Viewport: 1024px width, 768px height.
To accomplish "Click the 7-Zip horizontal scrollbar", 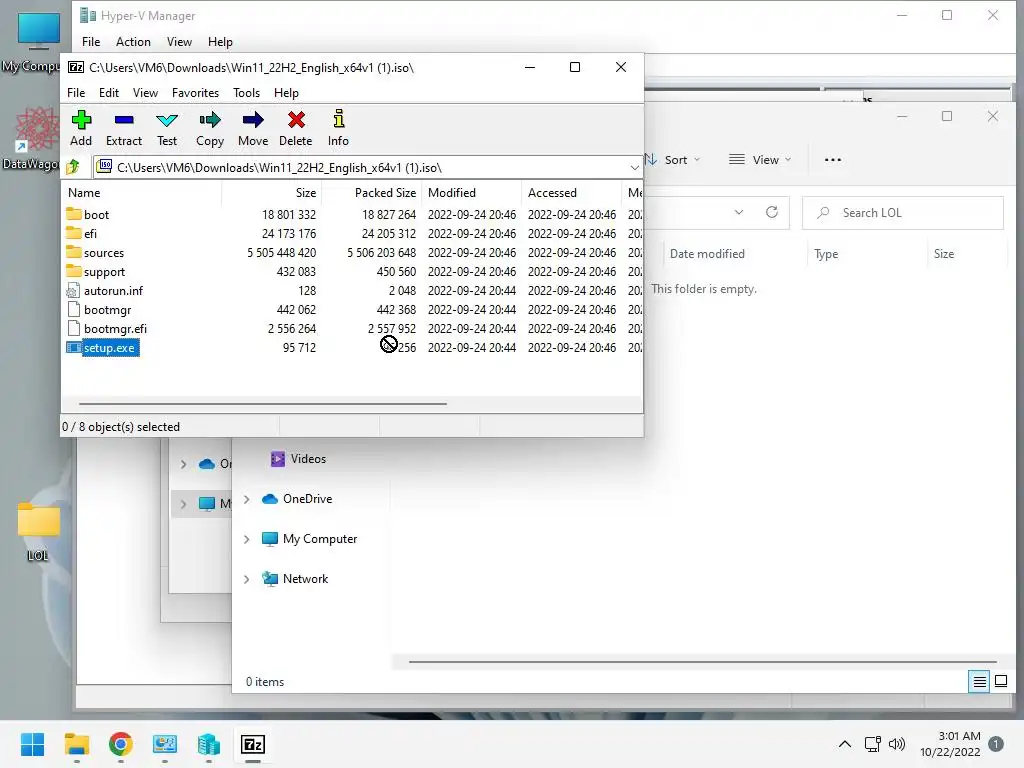I will pos(263,404).
